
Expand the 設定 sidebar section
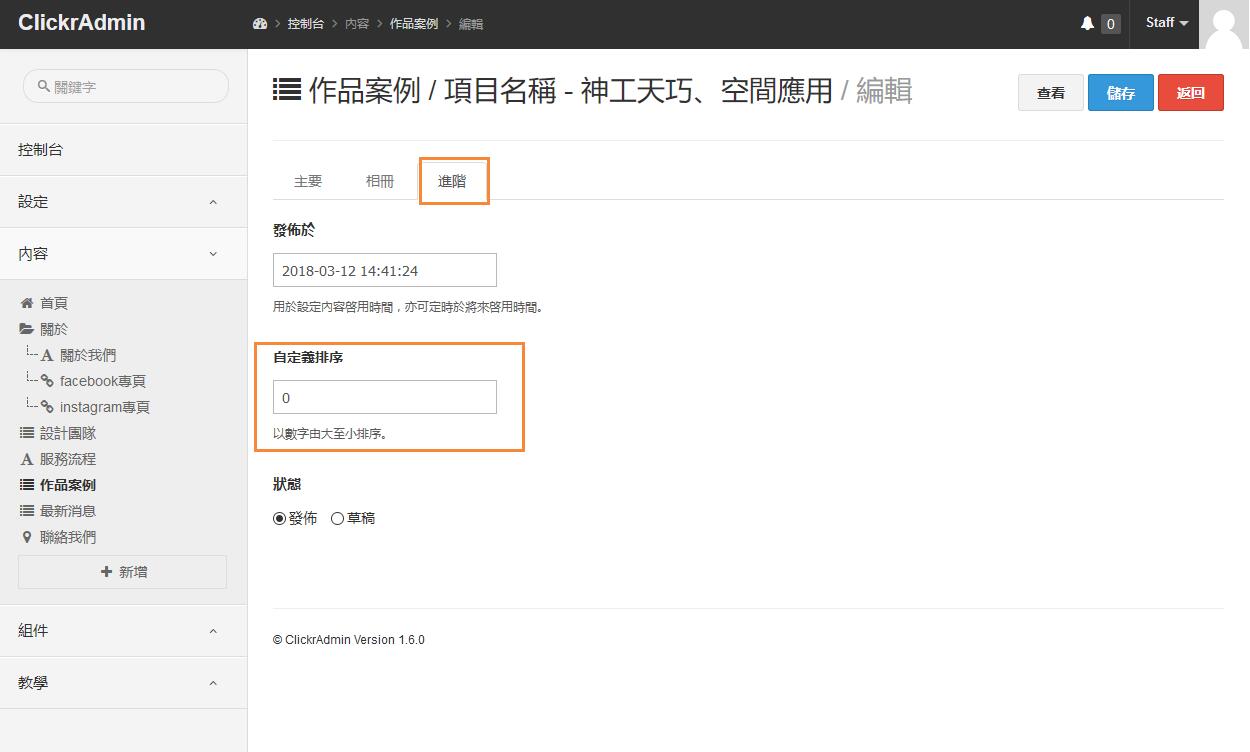(123, 201)
